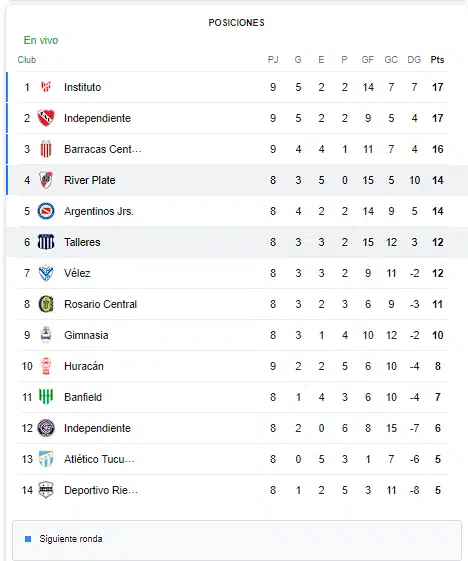The width and height of the screenshot is (468, 561).
Task: Click the Atlético Tucumán crest
Action: 46,459
